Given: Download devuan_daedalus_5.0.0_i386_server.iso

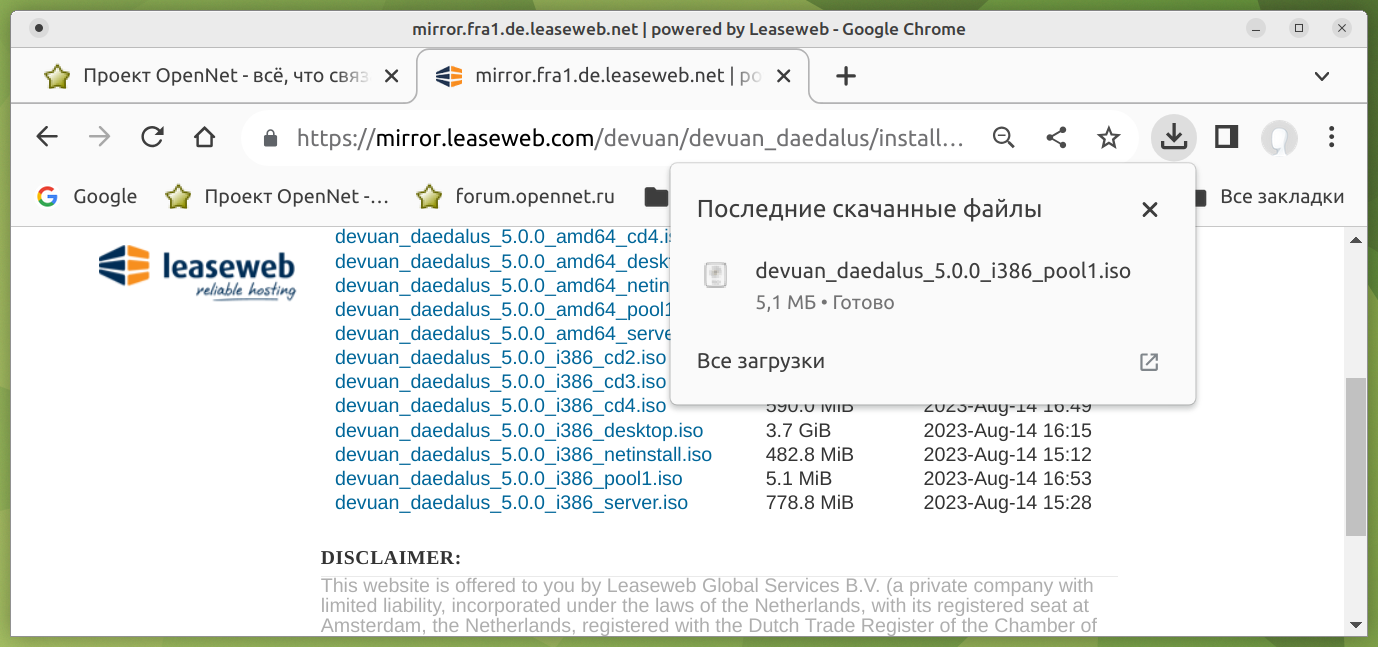Looking at the screenshot, I should (x=511, y=502).
